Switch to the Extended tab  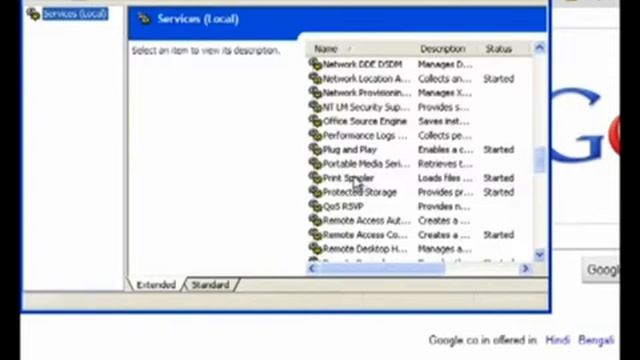click(x=156, y=284)
